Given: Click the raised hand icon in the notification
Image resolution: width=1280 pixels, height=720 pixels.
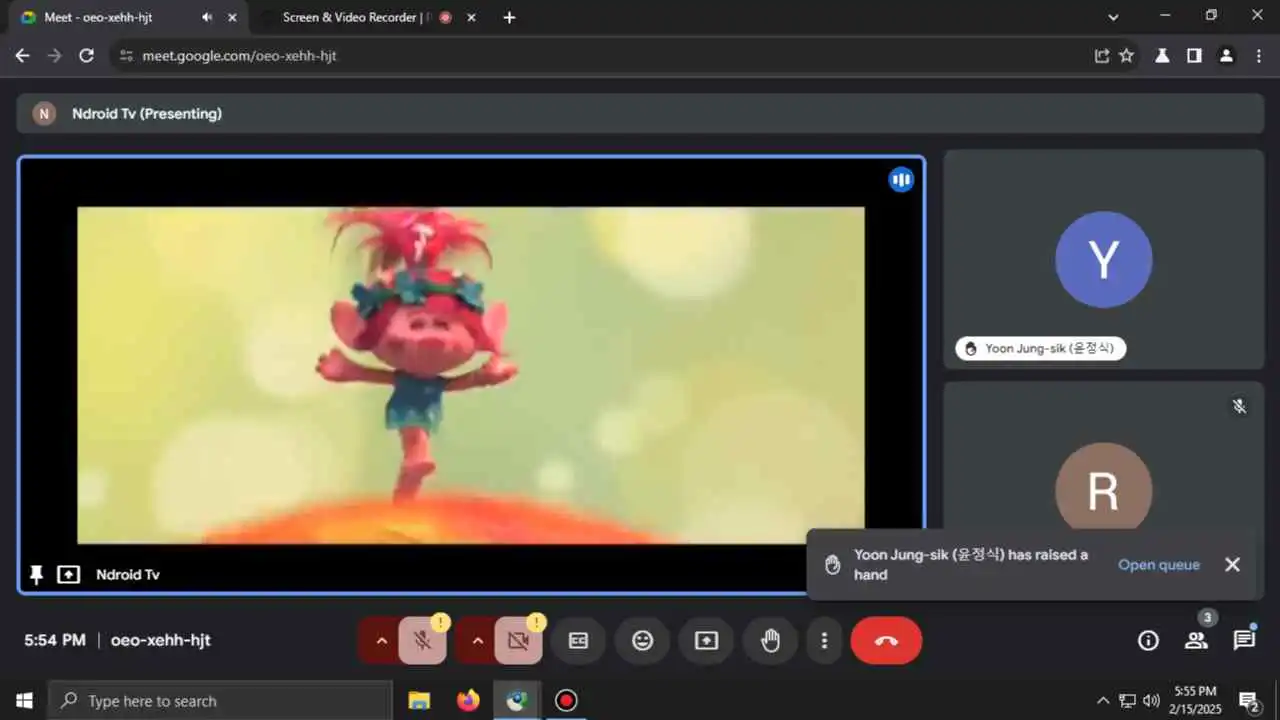Looking at the screenshot, I should [832, 565].
